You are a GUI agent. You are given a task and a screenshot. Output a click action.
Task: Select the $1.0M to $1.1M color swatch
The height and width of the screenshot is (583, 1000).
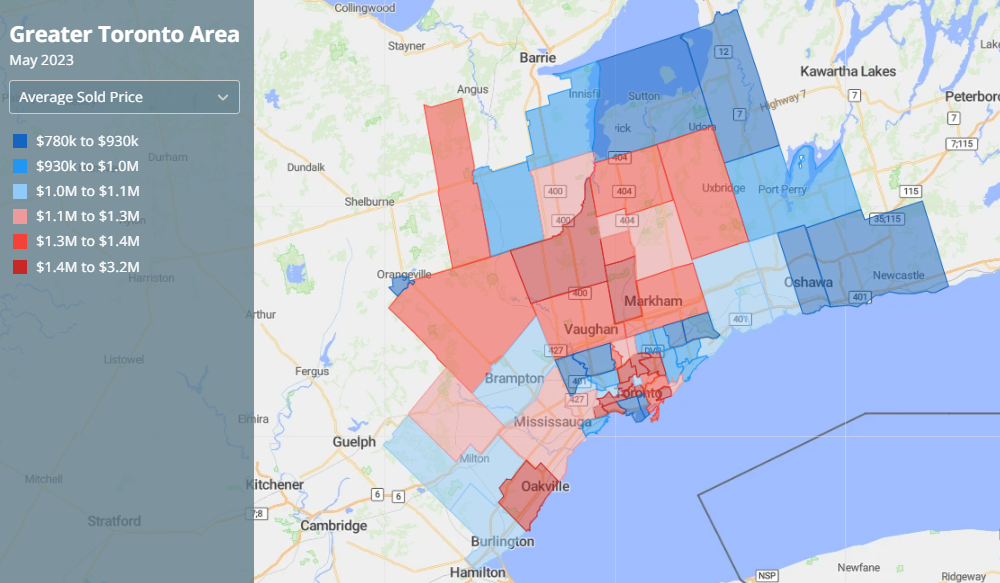click(20, 191)
